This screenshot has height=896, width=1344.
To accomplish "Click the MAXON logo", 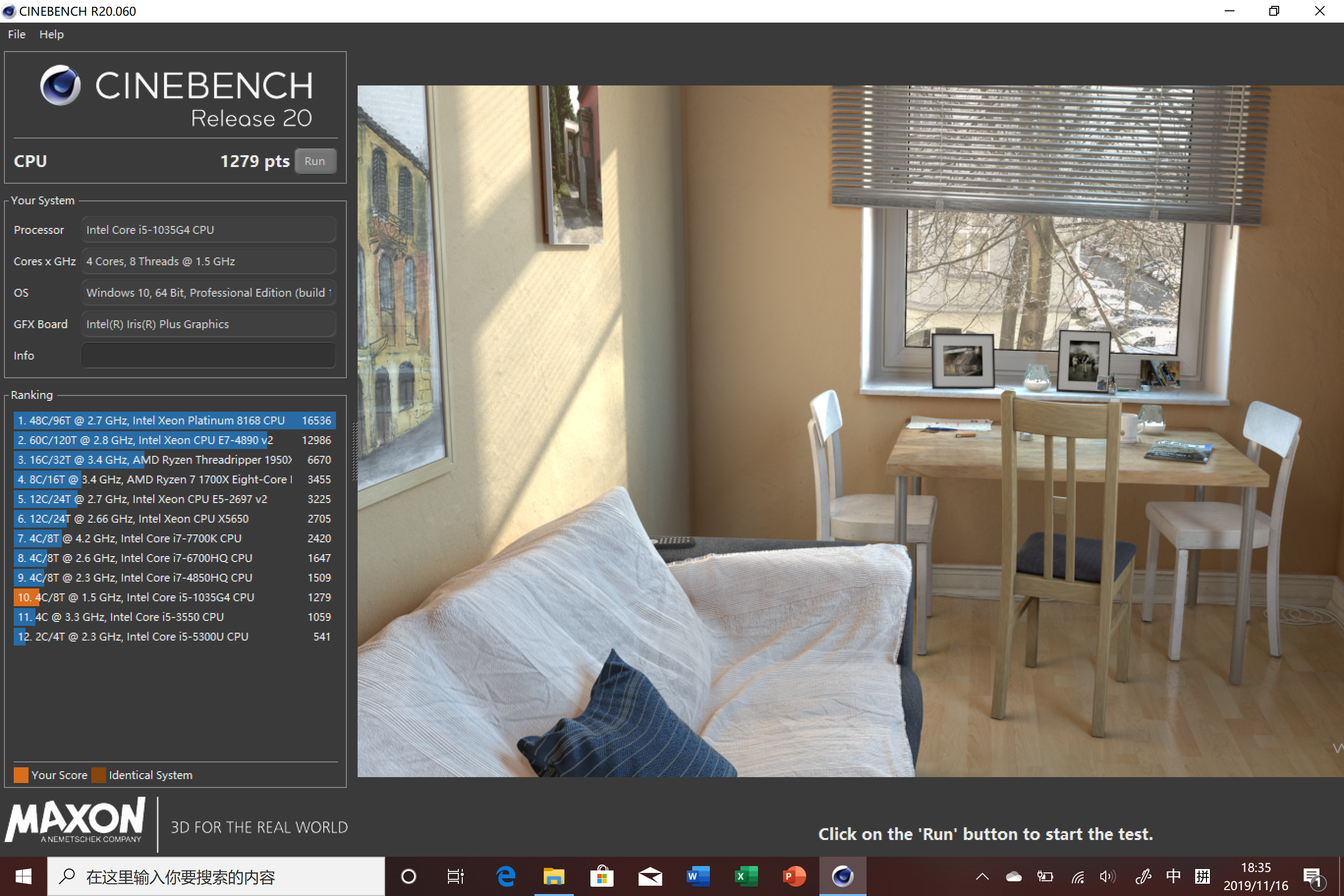I will [x=75, y=820].
